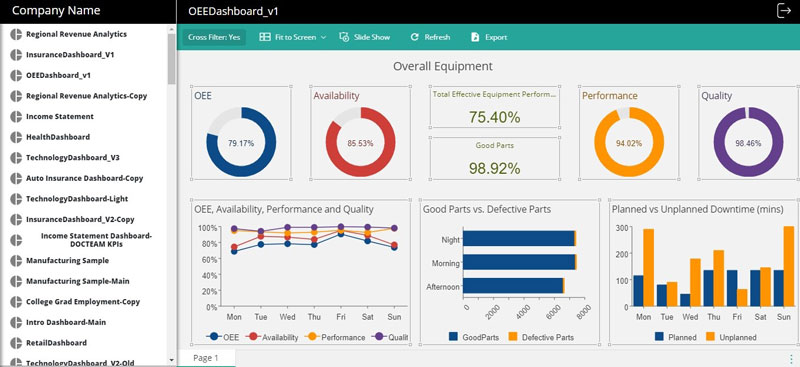Toggle Unplanned series in downtime legend
Image resolution: width=800 pixels, height=367 pixels.
(731, 337)
